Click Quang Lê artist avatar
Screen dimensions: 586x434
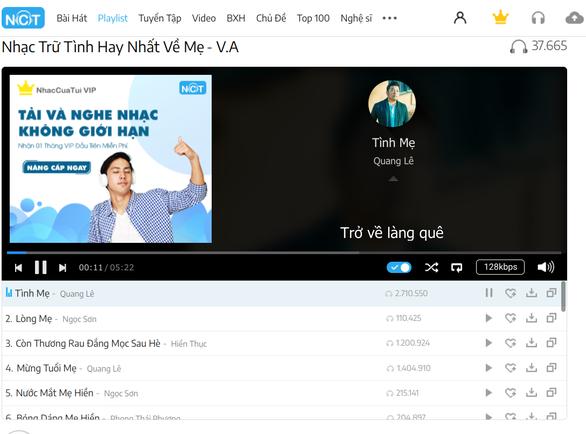click(392, 104)
